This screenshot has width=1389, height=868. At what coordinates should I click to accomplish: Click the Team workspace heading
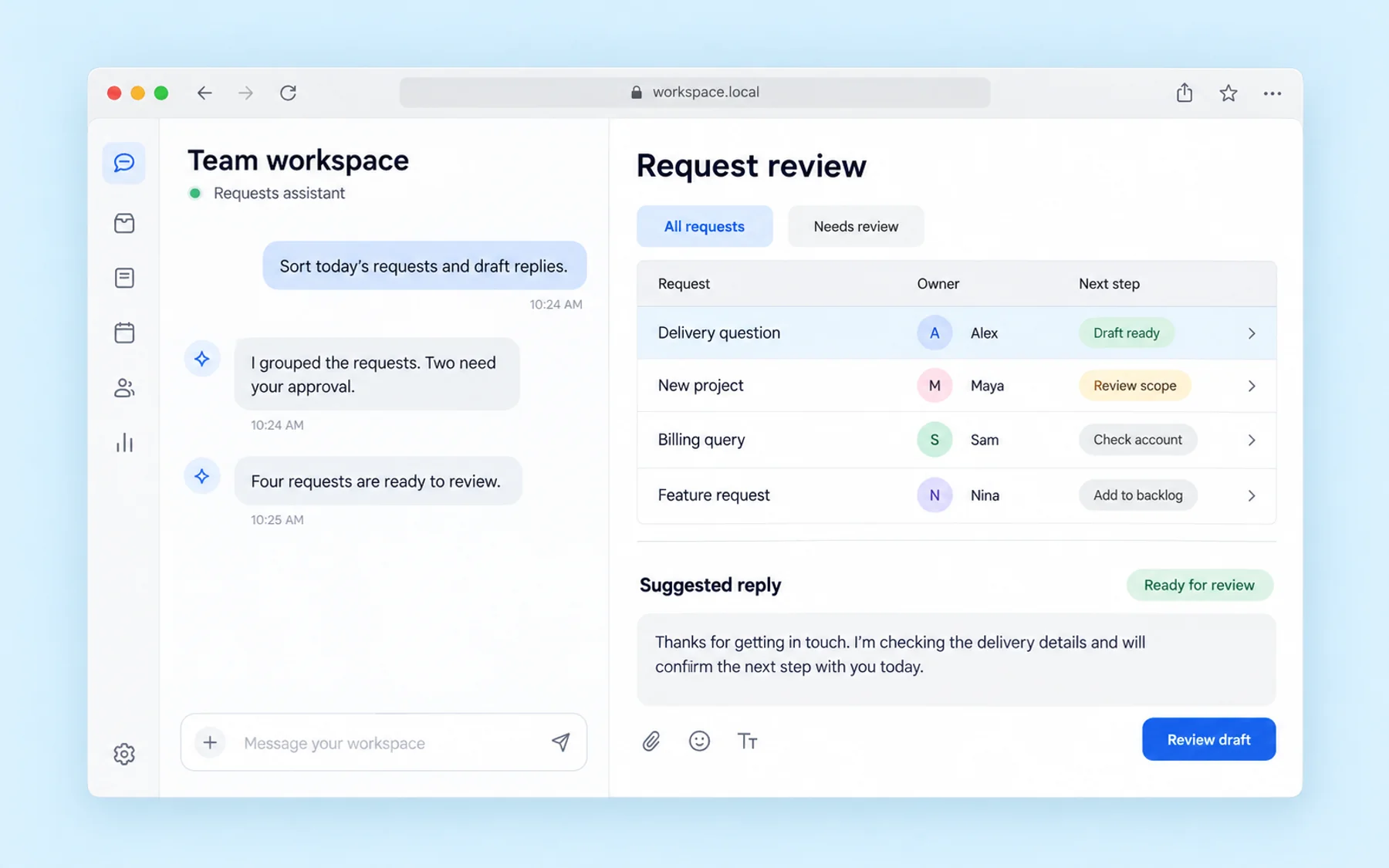298,160
